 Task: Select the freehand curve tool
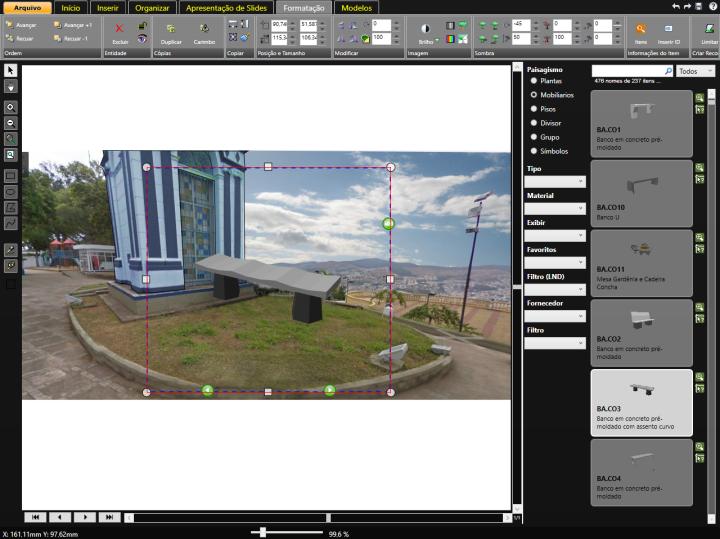click(11, 224)
